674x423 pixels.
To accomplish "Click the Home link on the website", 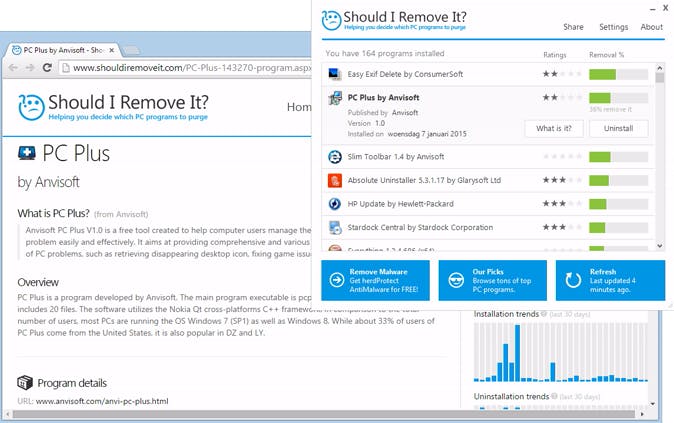I will pos(299,107).
